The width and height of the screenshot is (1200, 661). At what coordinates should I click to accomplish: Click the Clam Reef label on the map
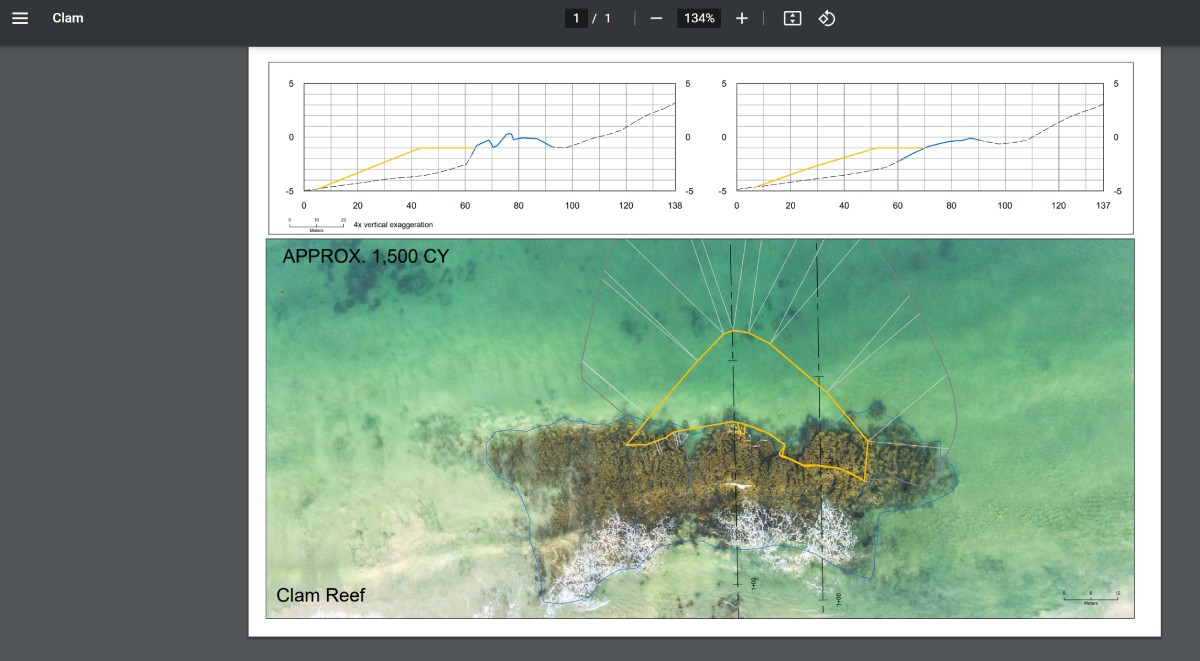[x=322, y=595]
